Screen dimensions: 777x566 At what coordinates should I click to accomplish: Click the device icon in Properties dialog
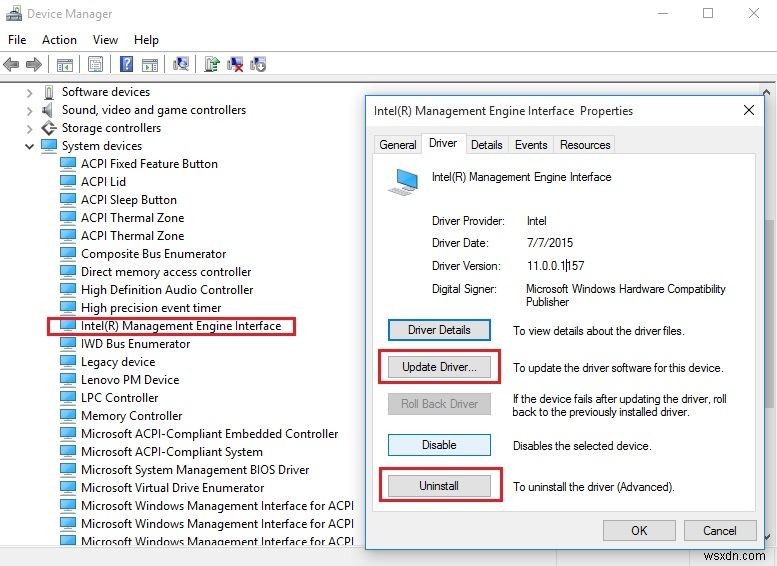tap(404, 181)
